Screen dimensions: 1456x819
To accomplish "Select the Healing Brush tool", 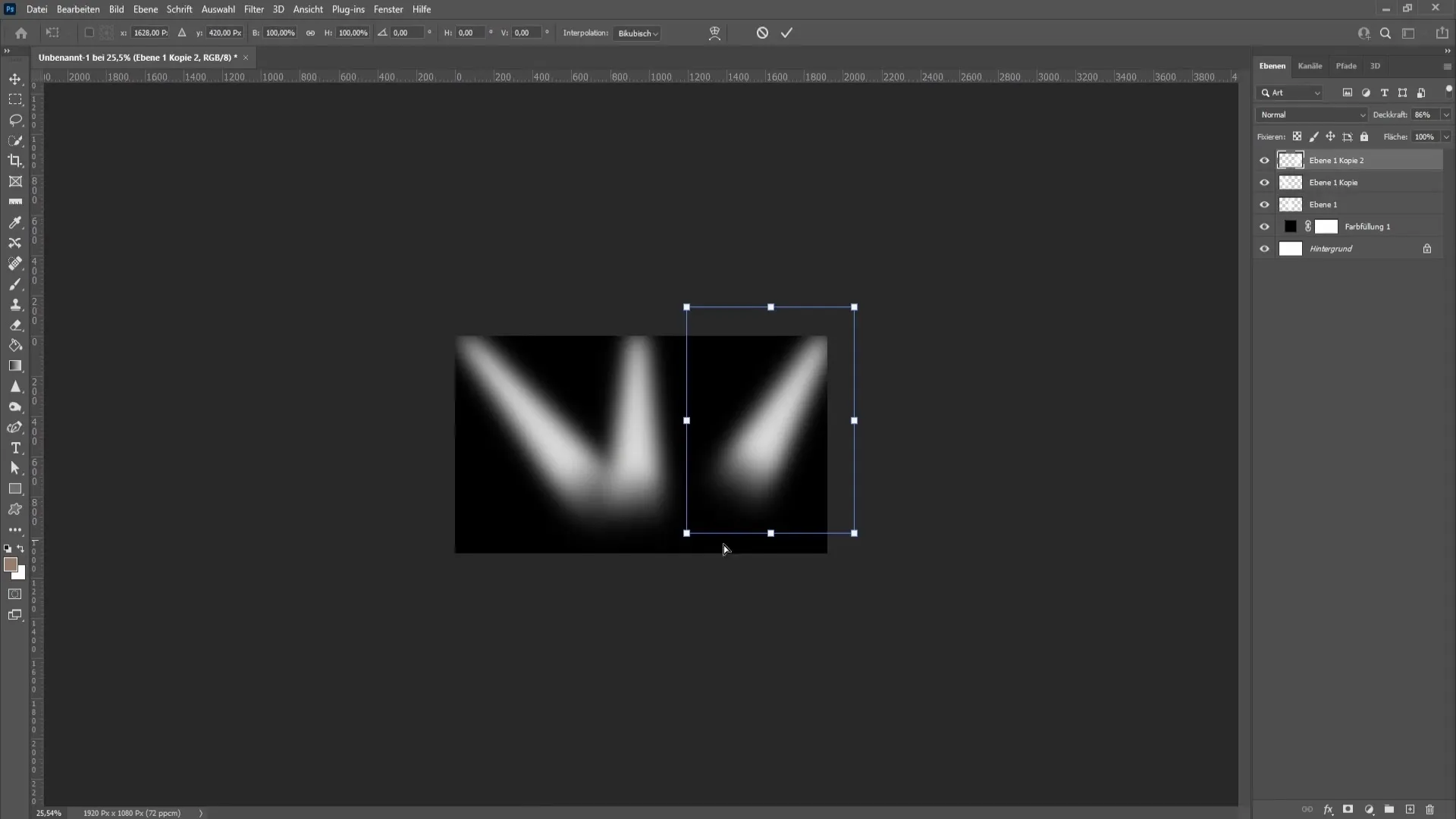I will [15, 263].
